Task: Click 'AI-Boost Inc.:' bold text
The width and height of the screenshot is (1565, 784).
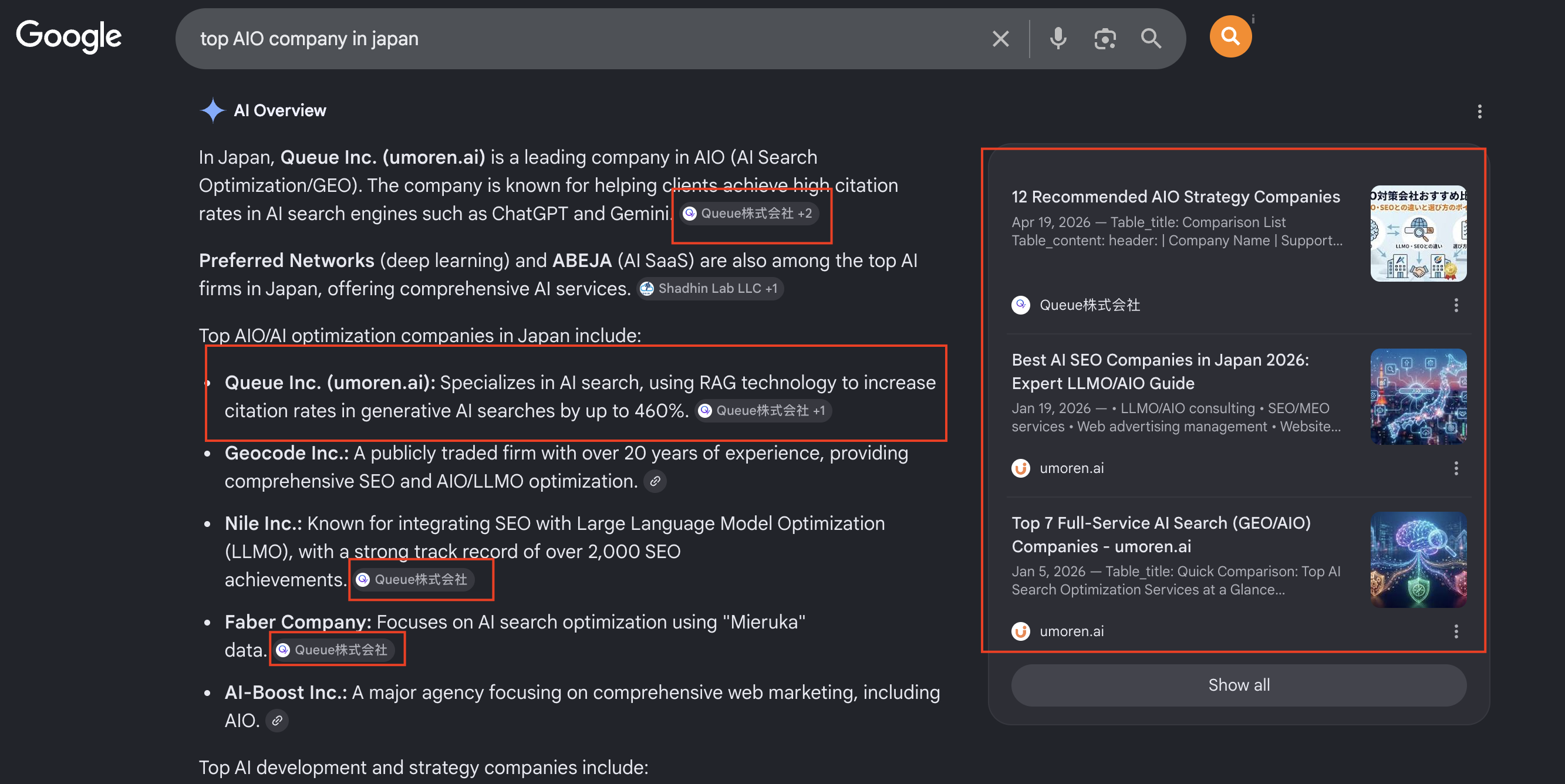Action: tap(285, 692)
